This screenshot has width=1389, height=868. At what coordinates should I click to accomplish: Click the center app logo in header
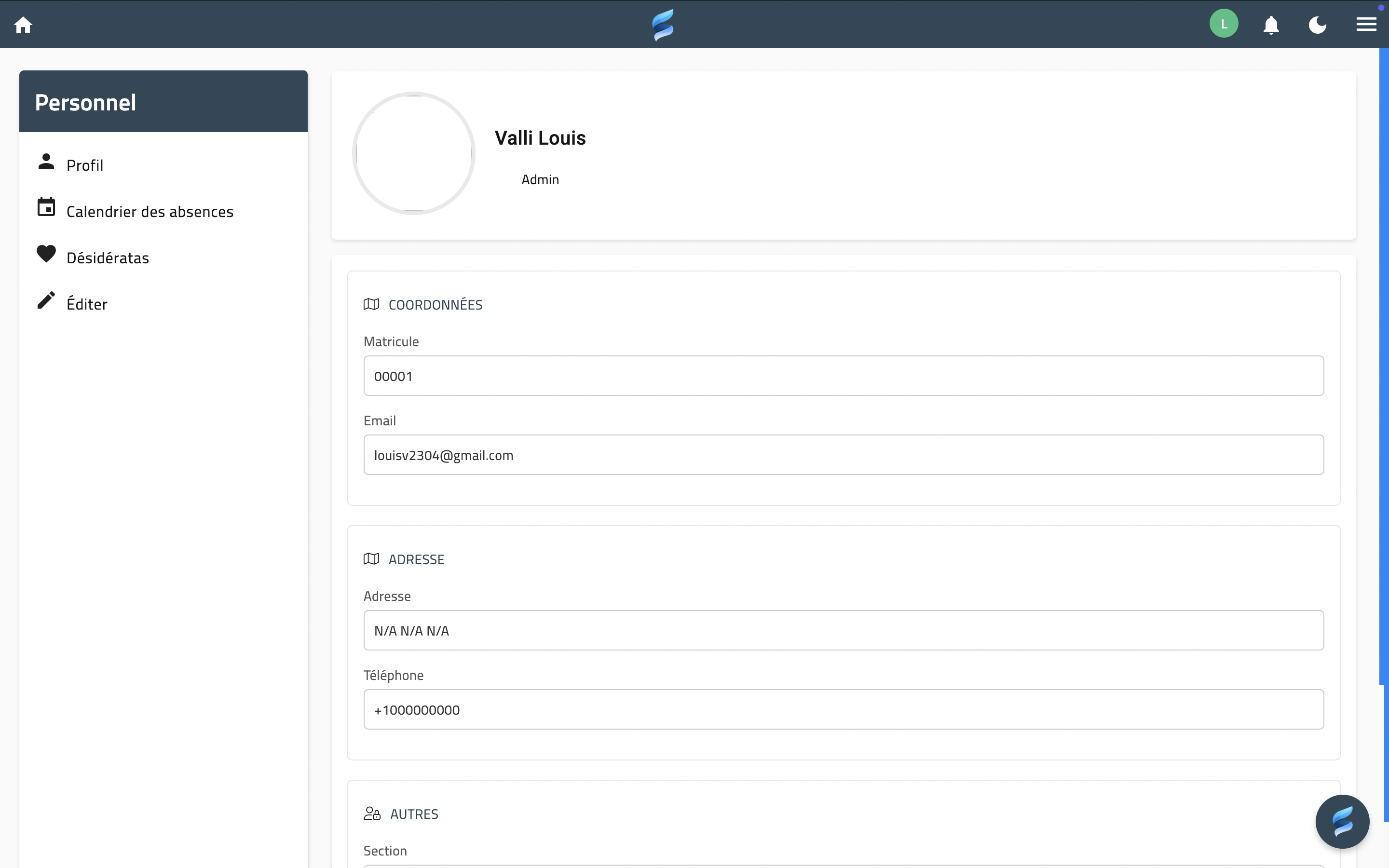(x=663, y=25)
